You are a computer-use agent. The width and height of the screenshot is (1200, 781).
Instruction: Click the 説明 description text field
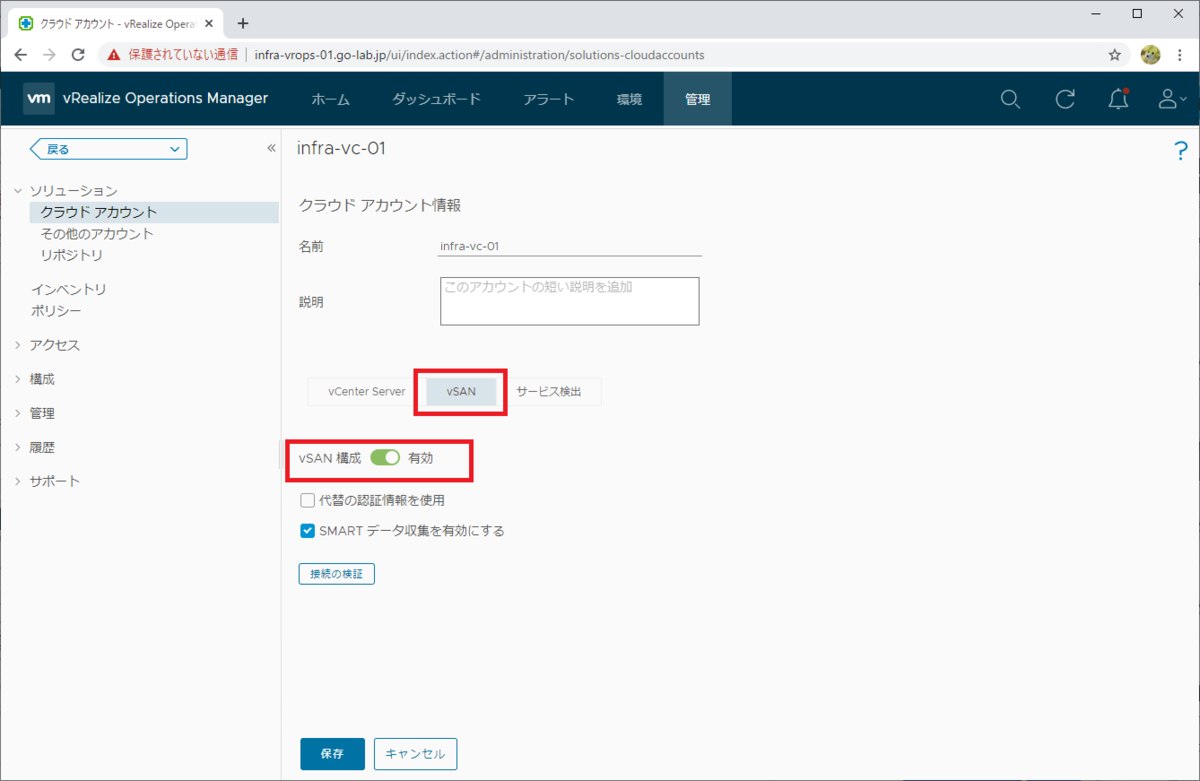click(x=569, y=300)
